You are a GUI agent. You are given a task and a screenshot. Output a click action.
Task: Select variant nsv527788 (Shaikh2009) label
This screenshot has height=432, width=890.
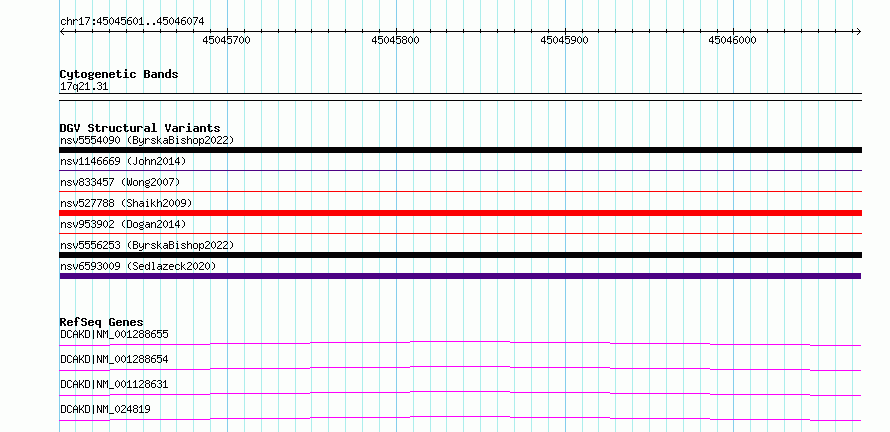pos(126,203)
